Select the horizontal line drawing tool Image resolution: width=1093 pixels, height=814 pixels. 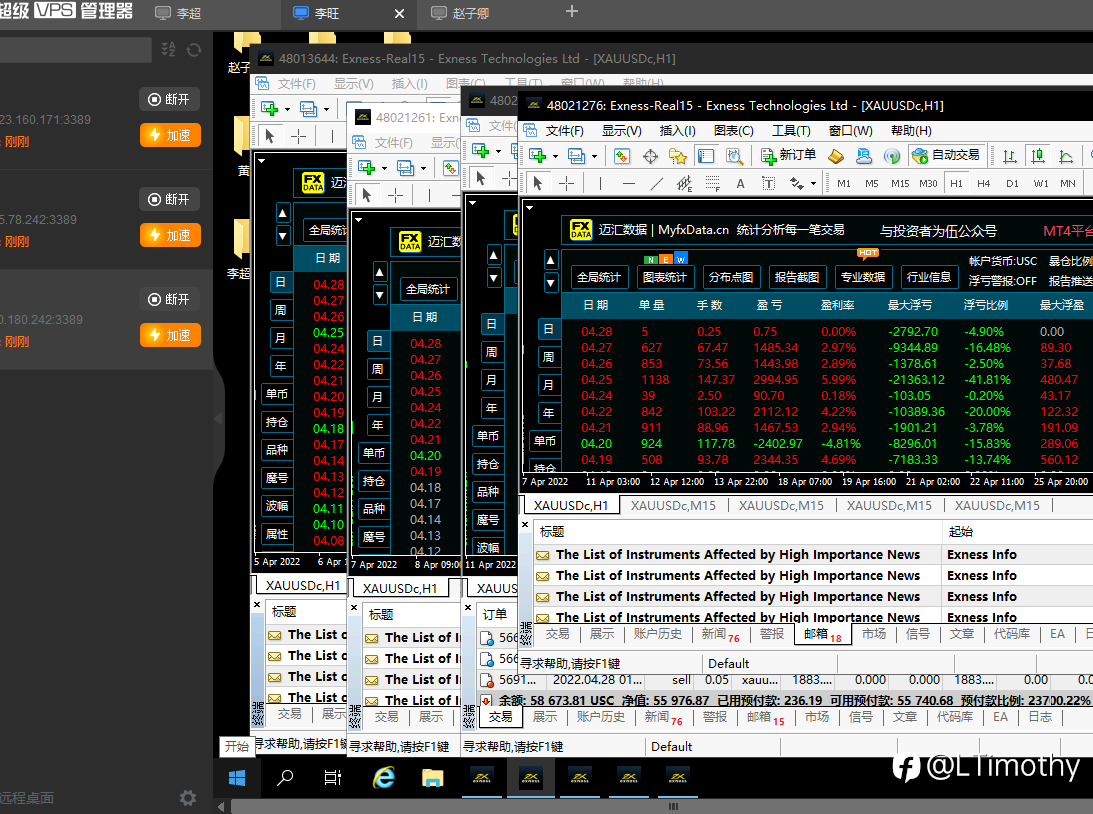tap(629, 183)
